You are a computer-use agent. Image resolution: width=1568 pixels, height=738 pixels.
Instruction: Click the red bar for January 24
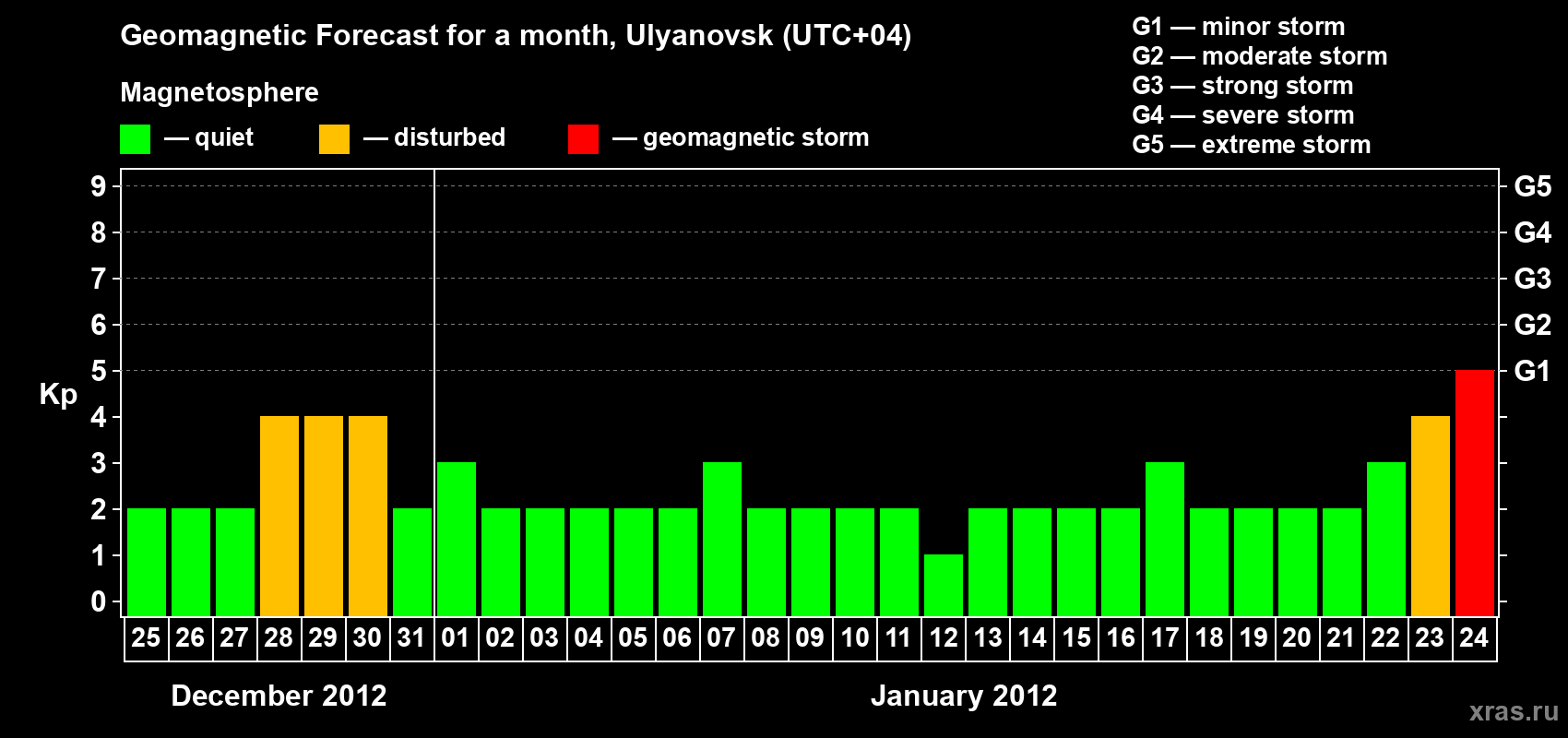coord(1474,493)
